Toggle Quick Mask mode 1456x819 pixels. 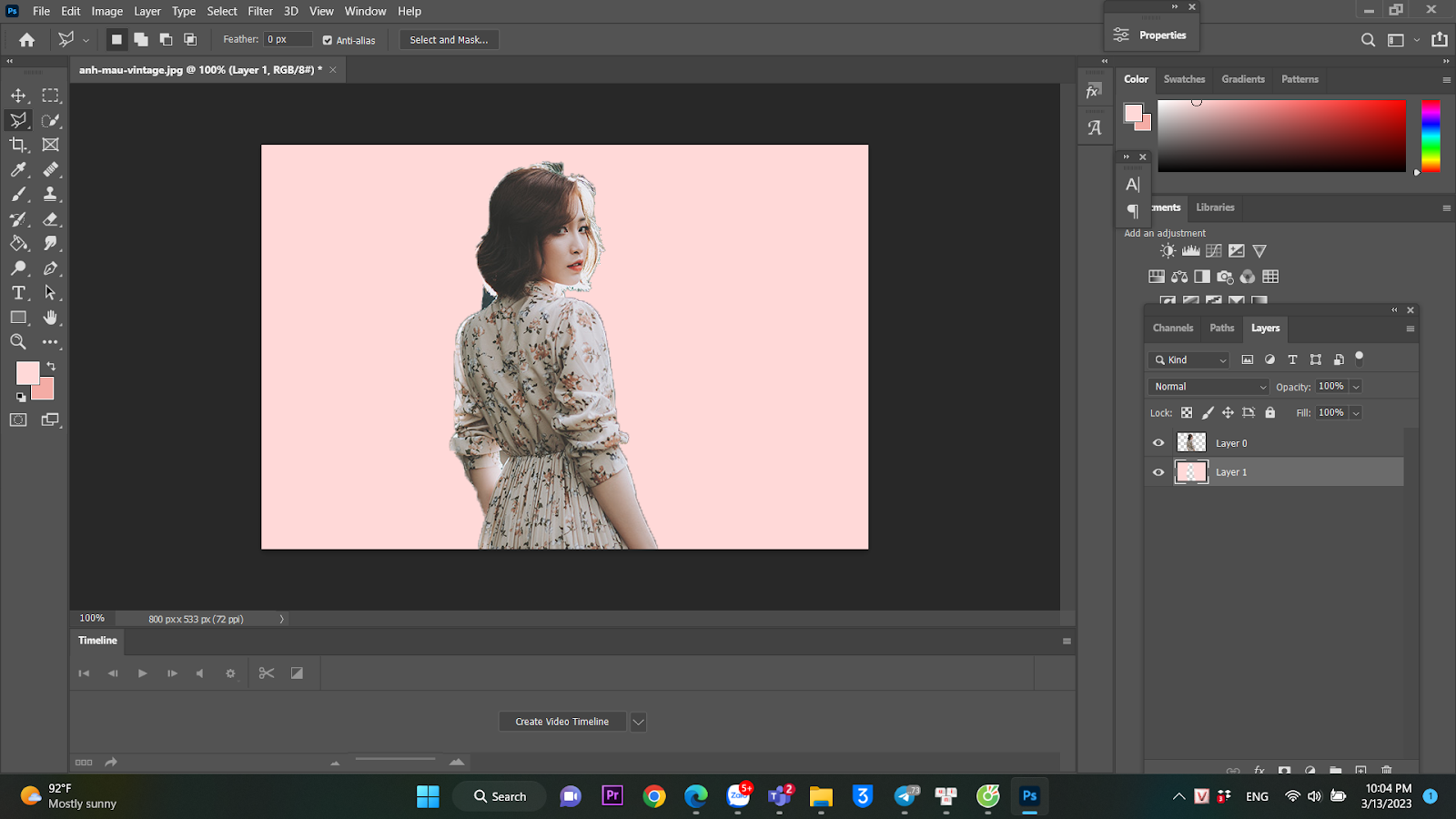click(x=18, y=420)
